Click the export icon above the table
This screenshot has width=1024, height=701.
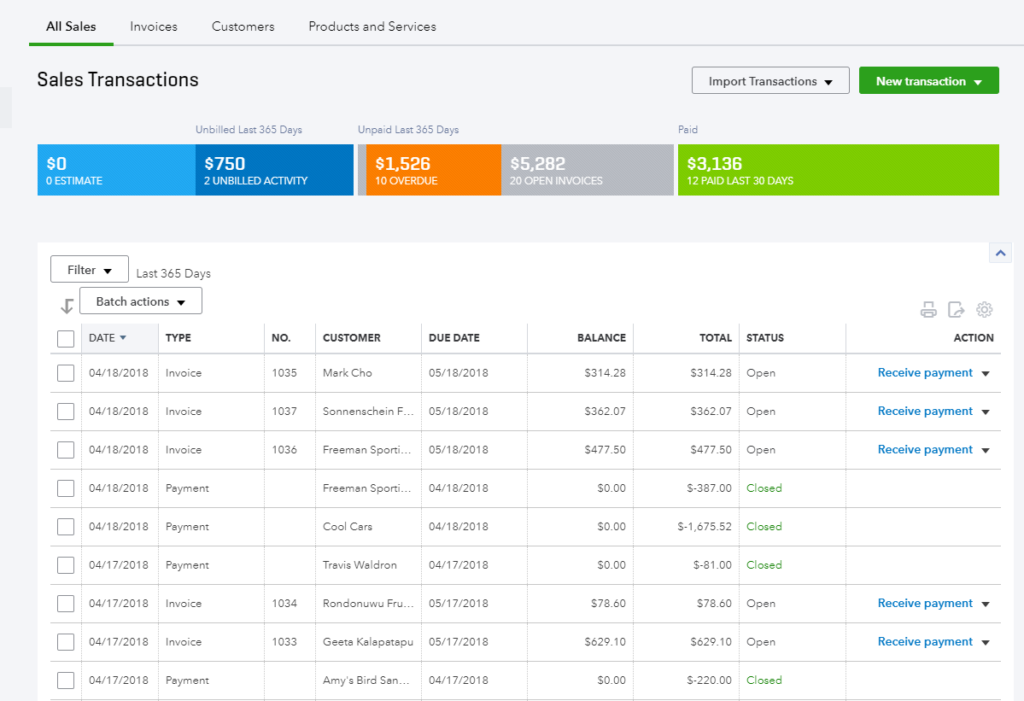[956, 310]
